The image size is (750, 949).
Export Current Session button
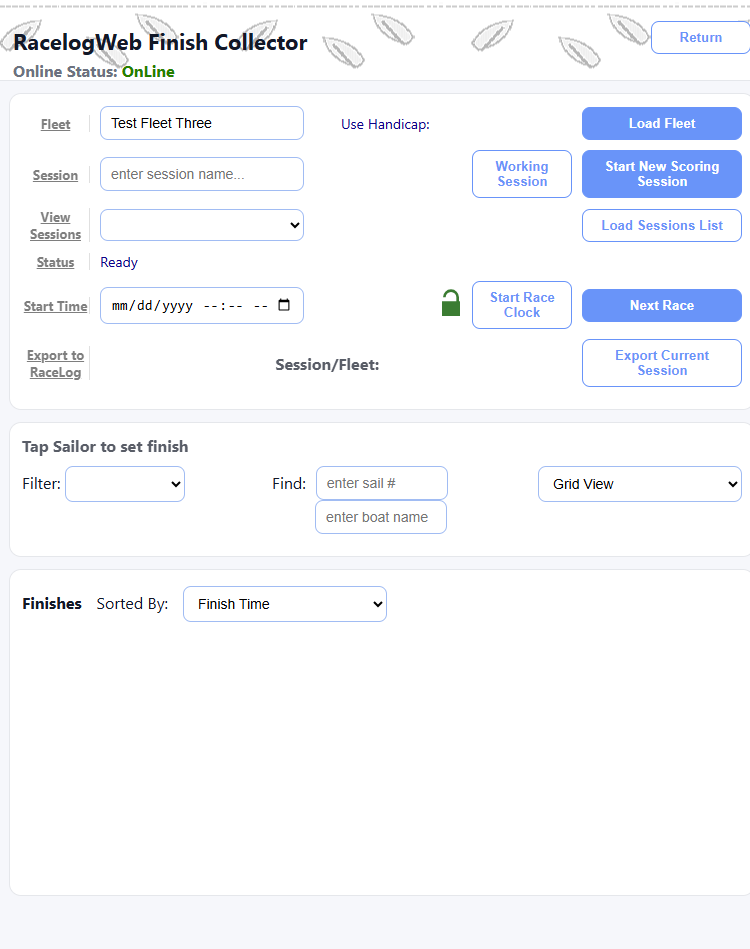[x=662, y=363]
